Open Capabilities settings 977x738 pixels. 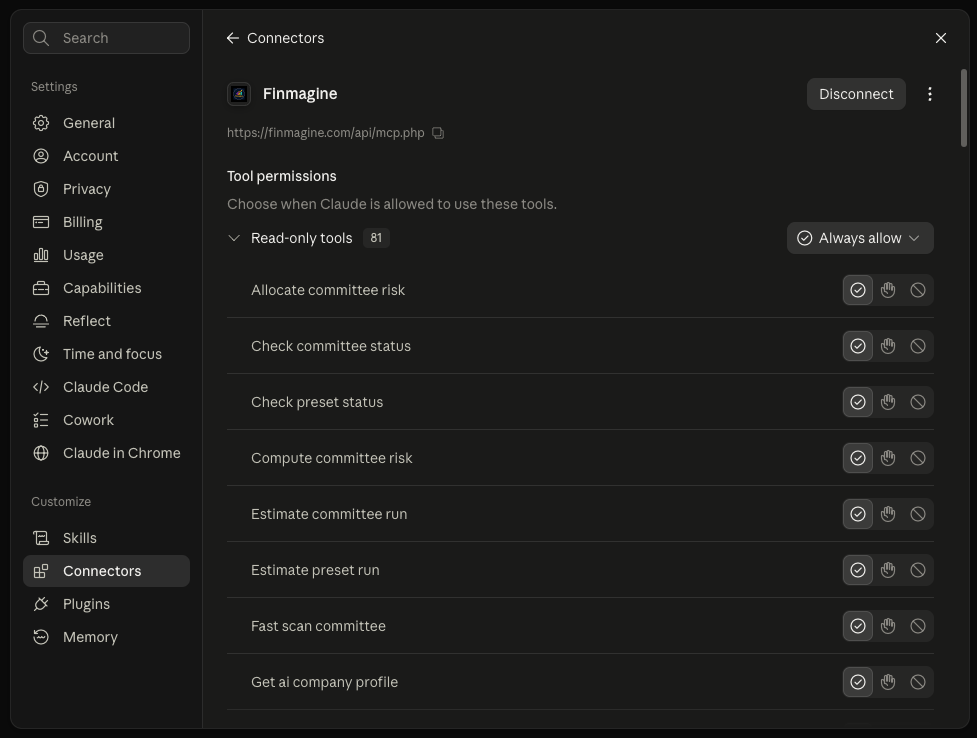tap(107, 288)
